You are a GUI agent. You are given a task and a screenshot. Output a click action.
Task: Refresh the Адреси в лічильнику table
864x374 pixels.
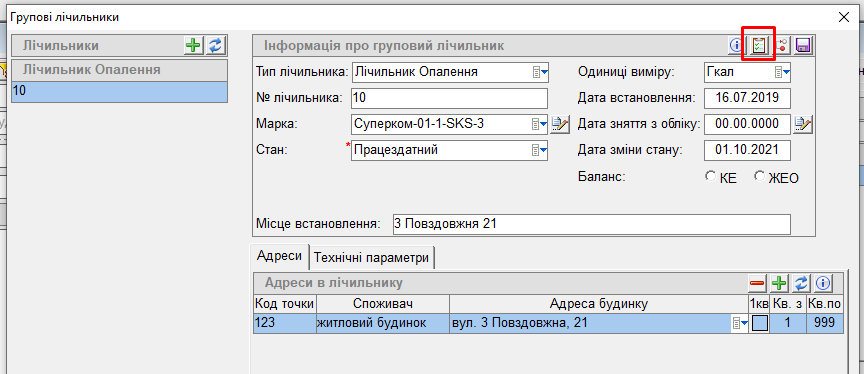click(801, 283)
